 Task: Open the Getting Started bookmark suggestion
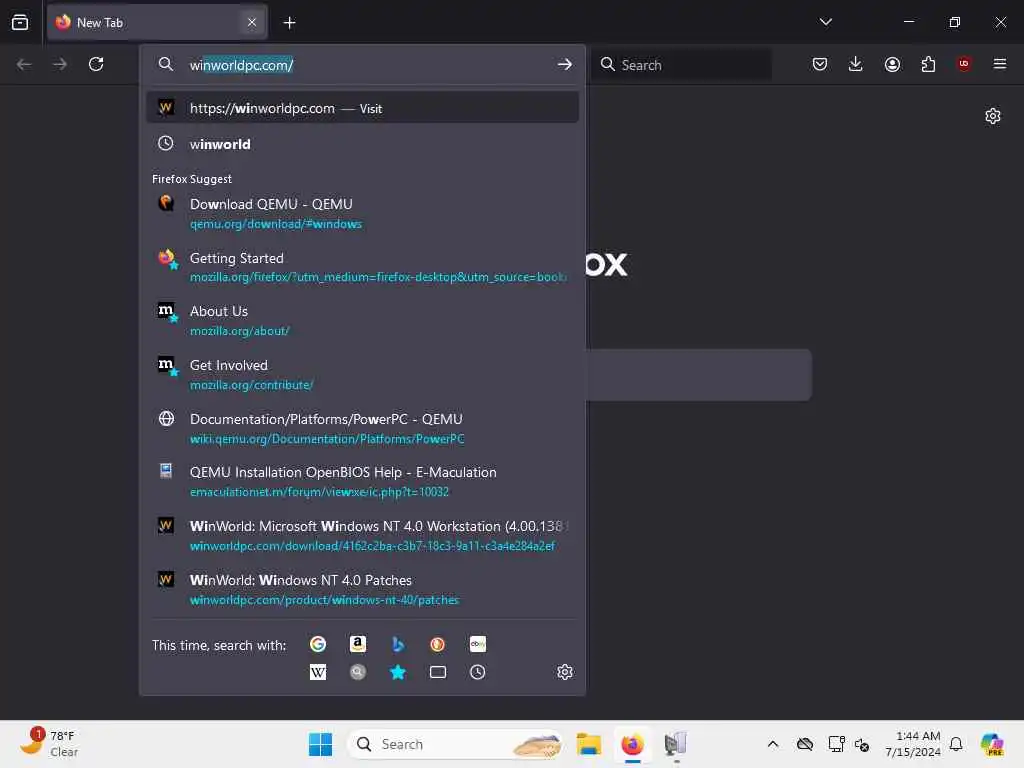[x=362, y=267]
